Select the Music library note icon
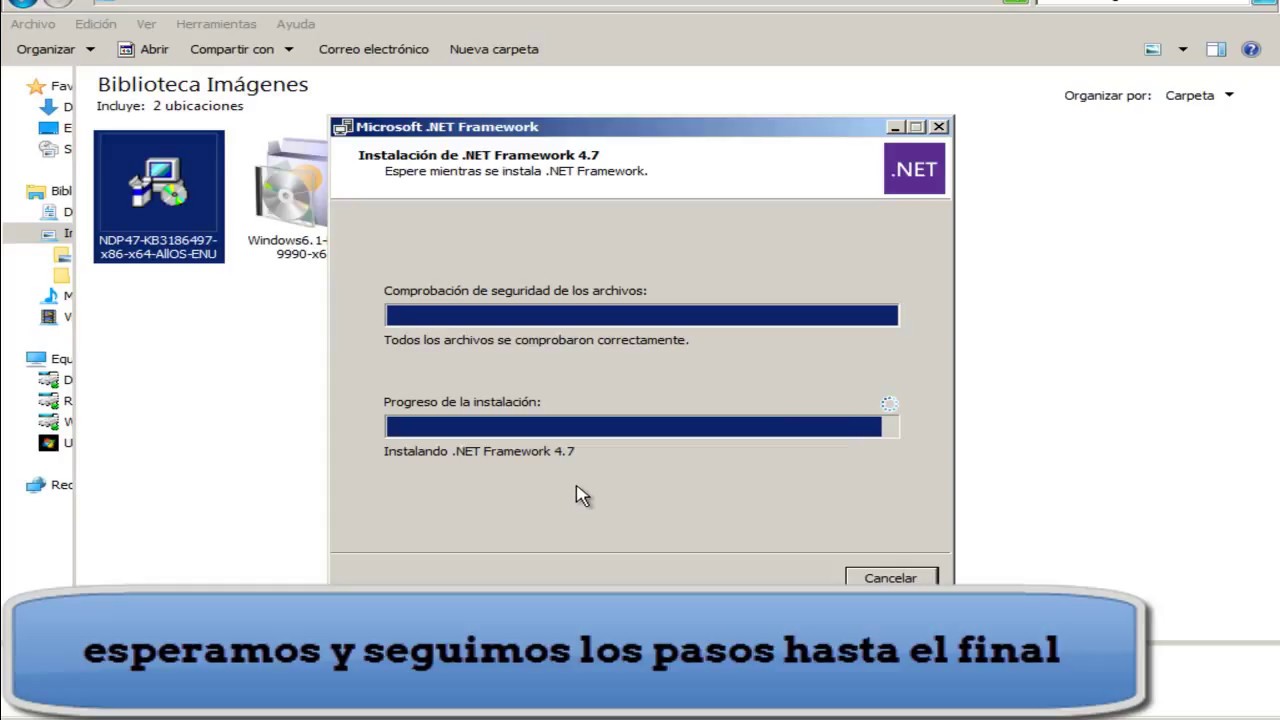The image size is (1280, 720). click(48, 296)
